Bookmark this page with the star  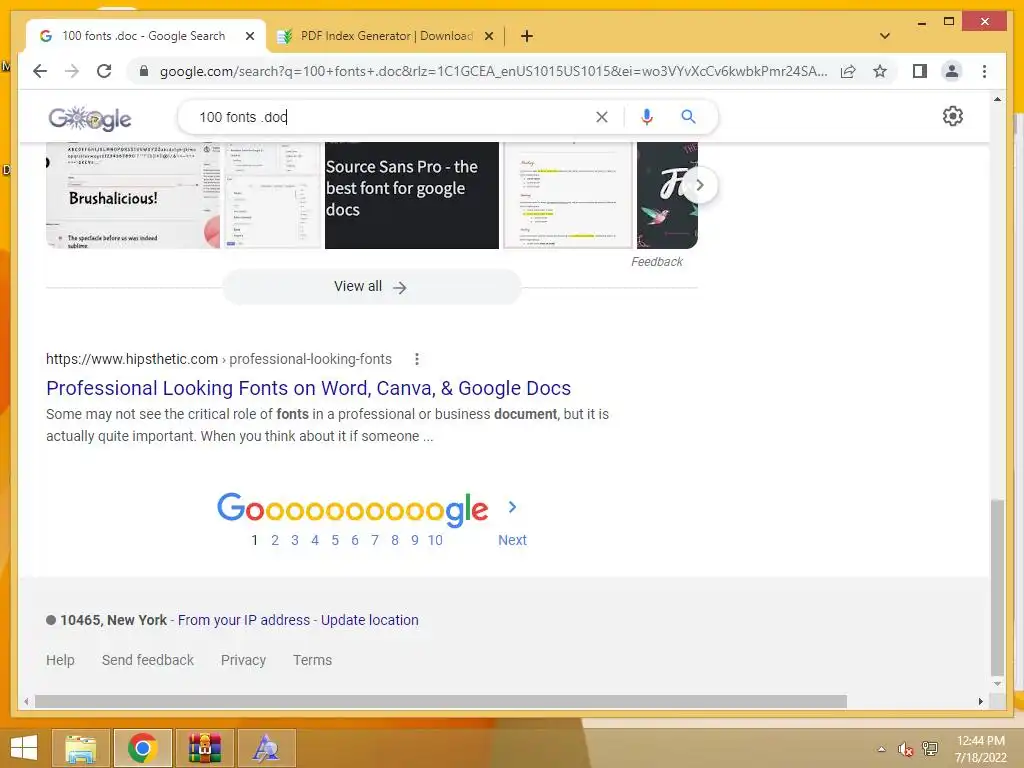click(880, 71)
